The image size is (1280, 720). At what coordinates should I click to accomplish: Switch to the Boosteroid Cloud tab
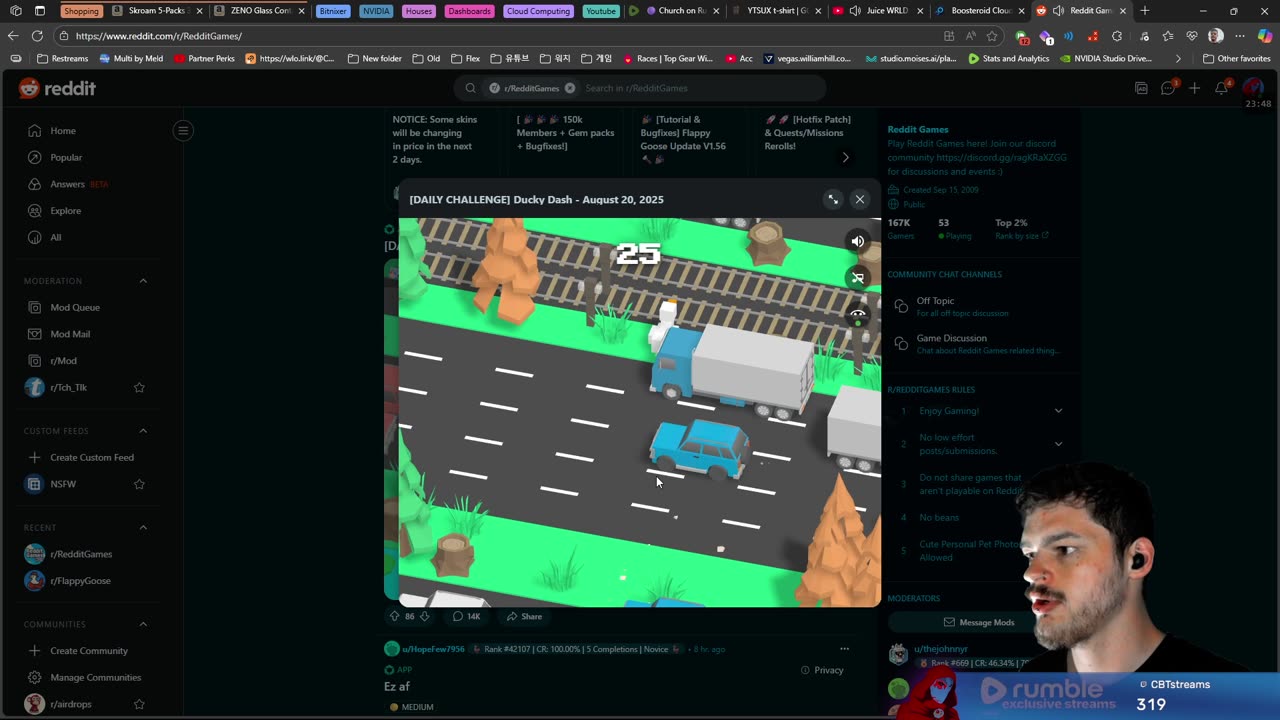pos(980,11)
